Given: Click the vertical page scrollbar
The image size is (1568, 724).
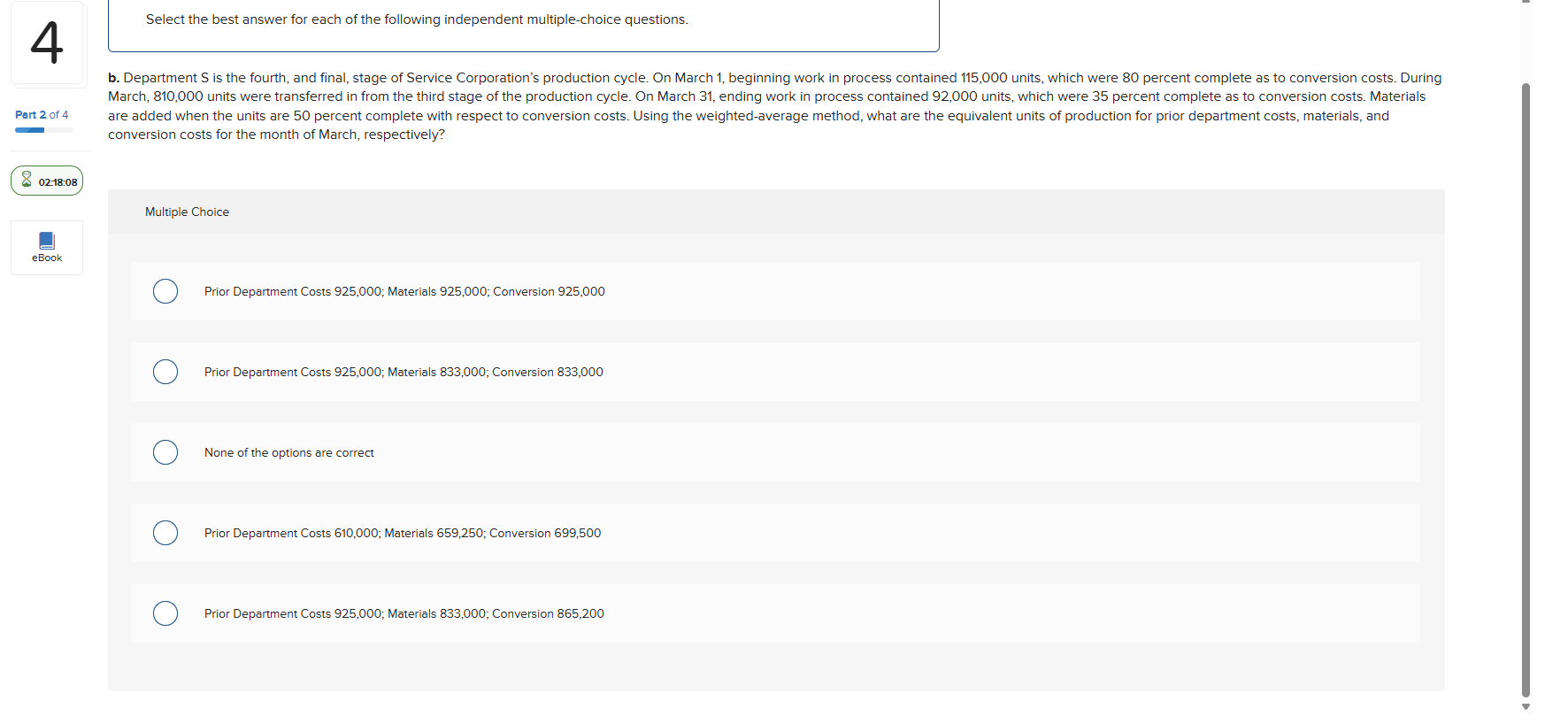Looking at the screenshot, I should coord(1526,389).
